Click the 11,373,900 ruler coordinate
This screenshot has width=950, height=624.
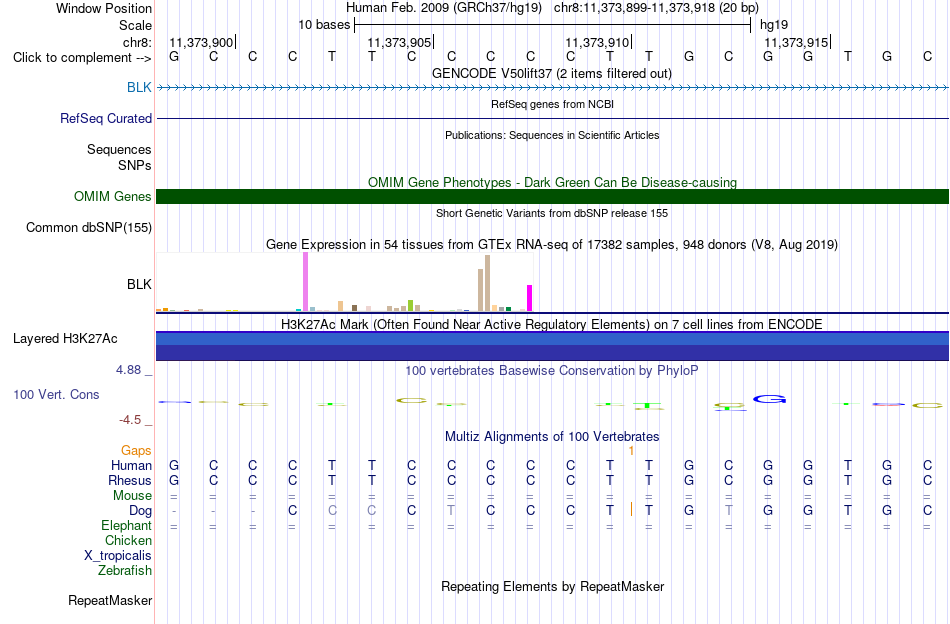[201, 42]
